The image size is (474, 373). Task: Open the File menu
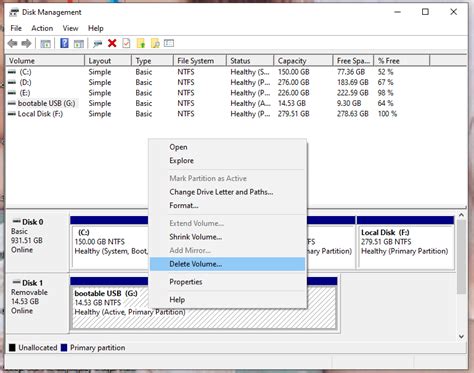tap(16, 28)
